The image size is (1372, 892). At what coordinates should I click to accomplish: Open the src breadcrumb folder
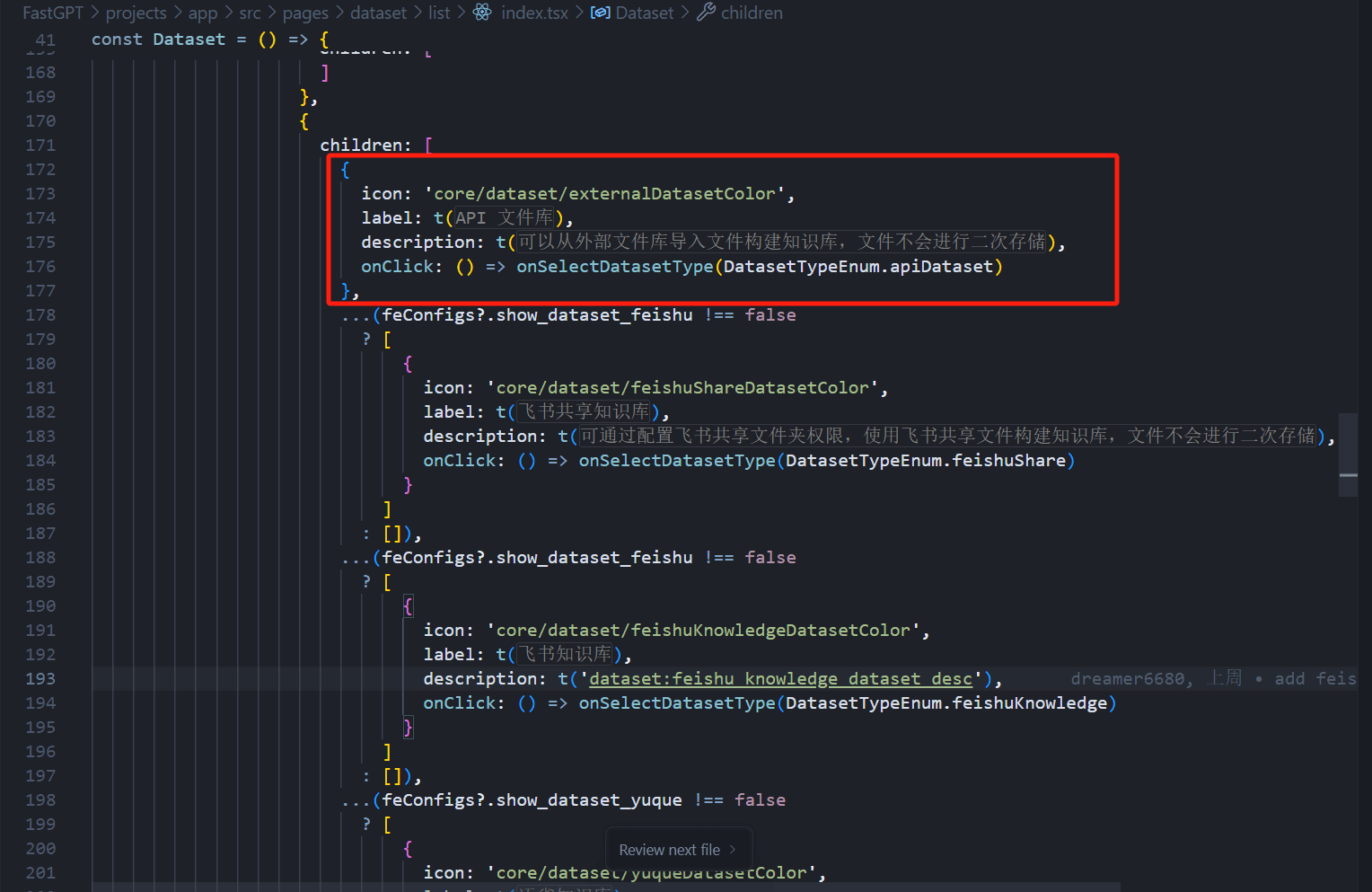click(250, 13)
